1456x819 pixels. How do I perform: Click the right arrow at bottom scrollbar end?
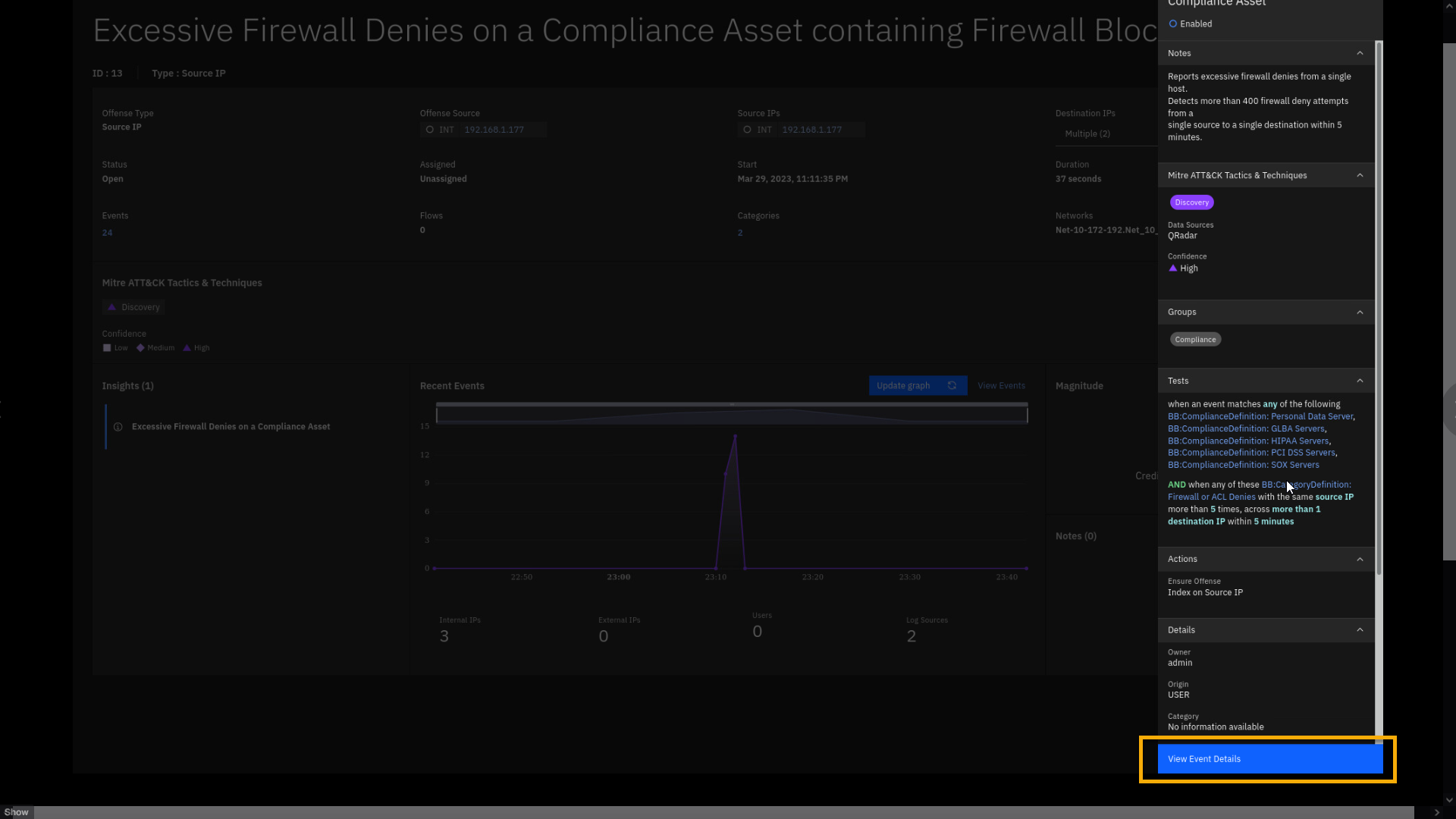[1436, 812]
